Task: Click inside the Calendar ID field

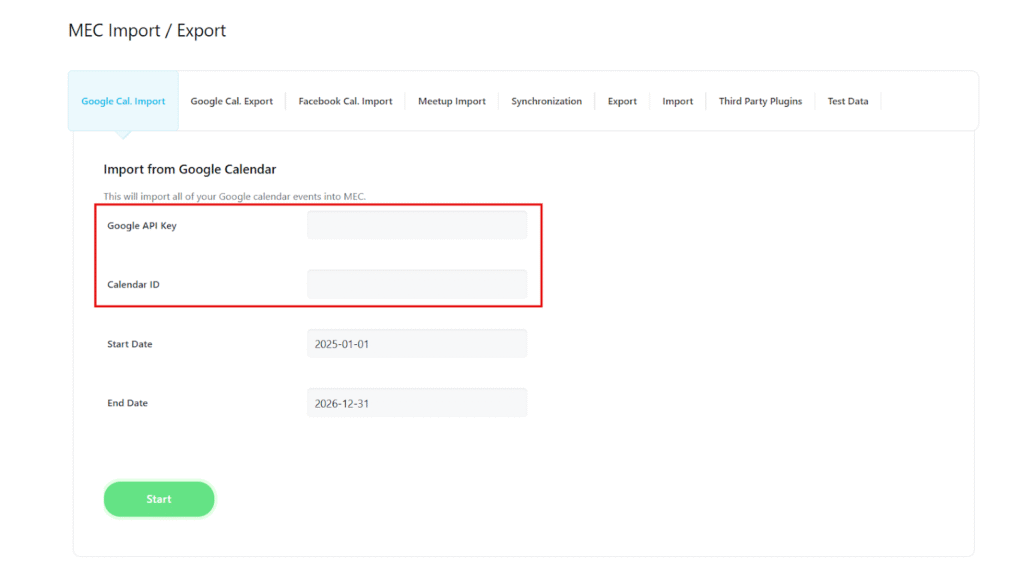Action: 417,284
